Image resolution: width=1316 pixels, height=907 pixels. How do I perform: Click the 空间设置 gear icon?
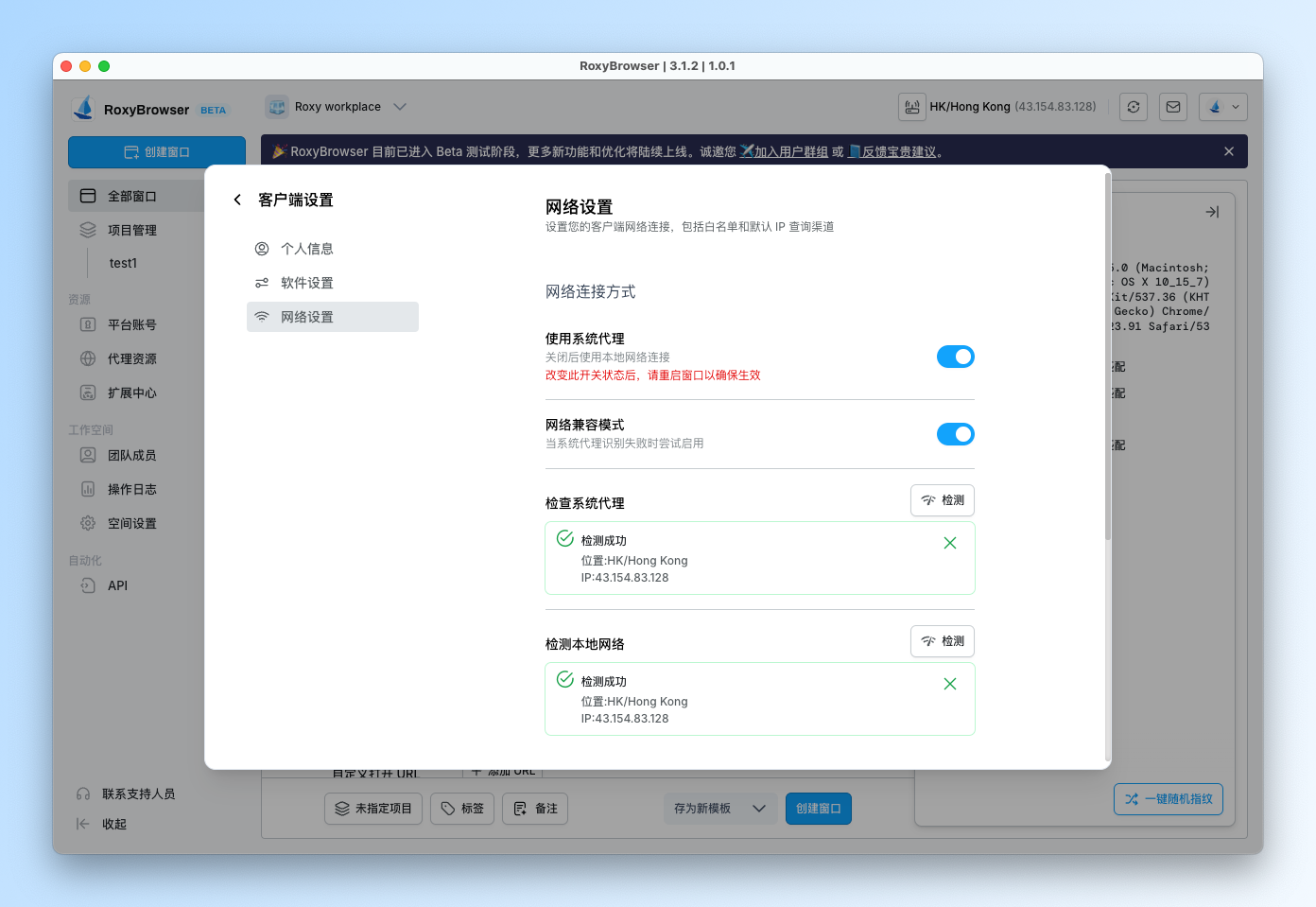[88, 523]
